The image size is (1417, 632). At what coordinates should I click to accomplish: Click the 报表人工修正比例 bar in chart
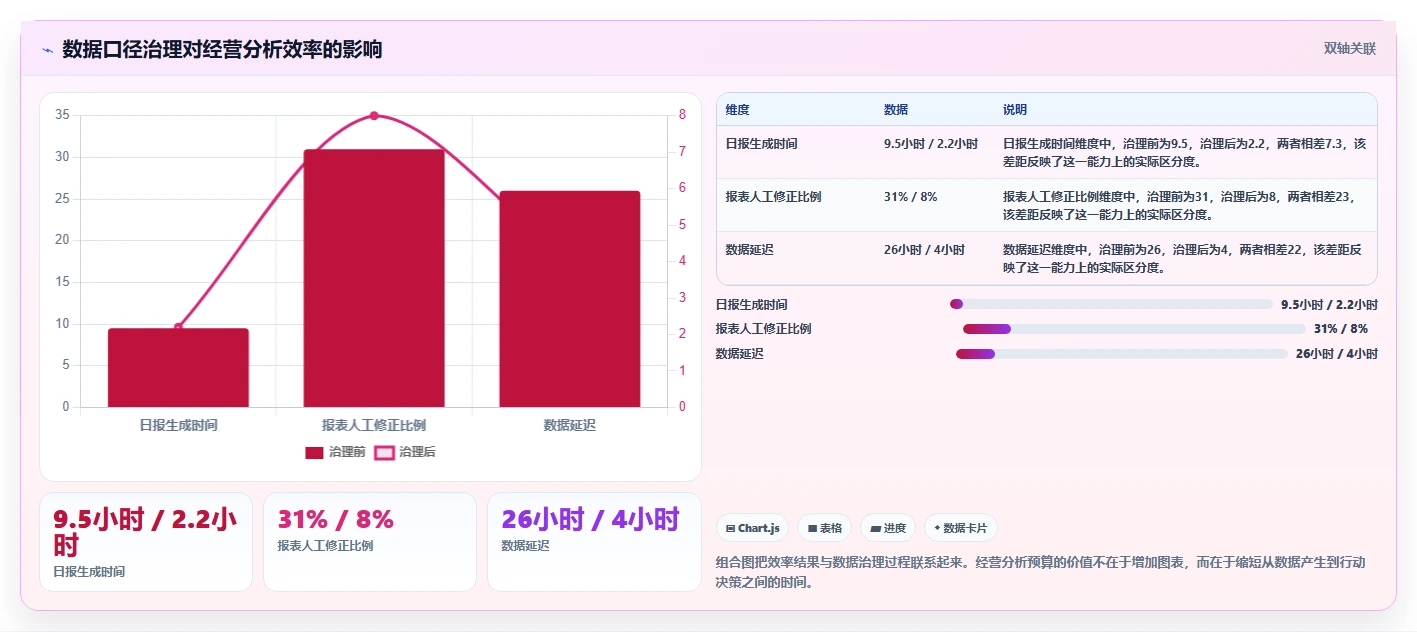(x=374, y=278)
